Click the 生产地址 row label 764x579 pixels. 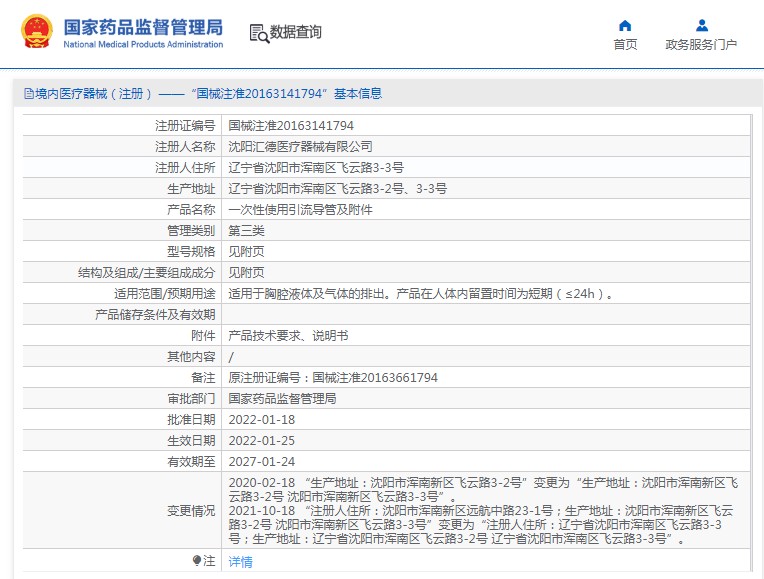click(x=191, y=189)
